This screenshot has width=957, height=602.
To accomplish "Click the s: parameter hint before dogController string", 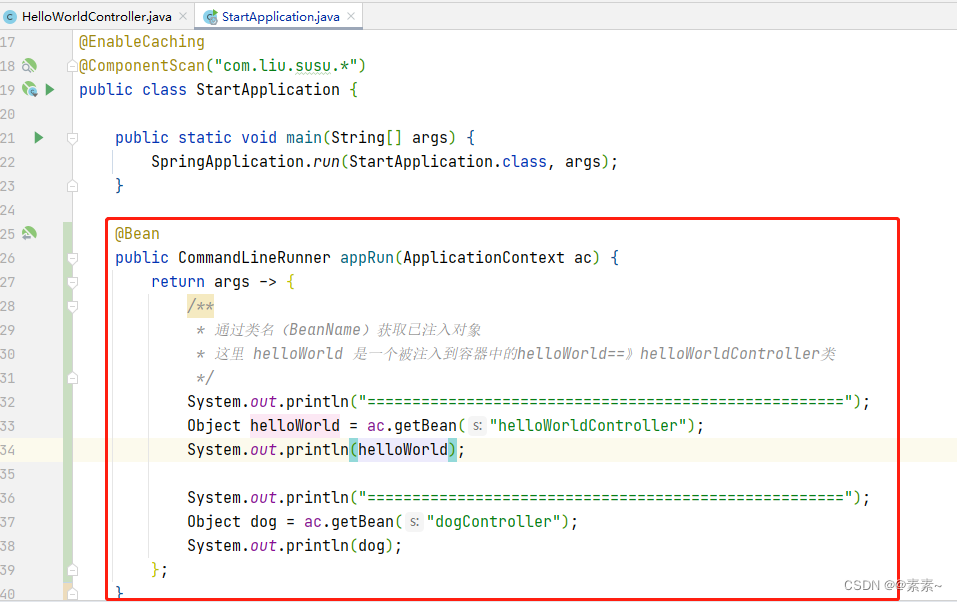I will 412,521.
